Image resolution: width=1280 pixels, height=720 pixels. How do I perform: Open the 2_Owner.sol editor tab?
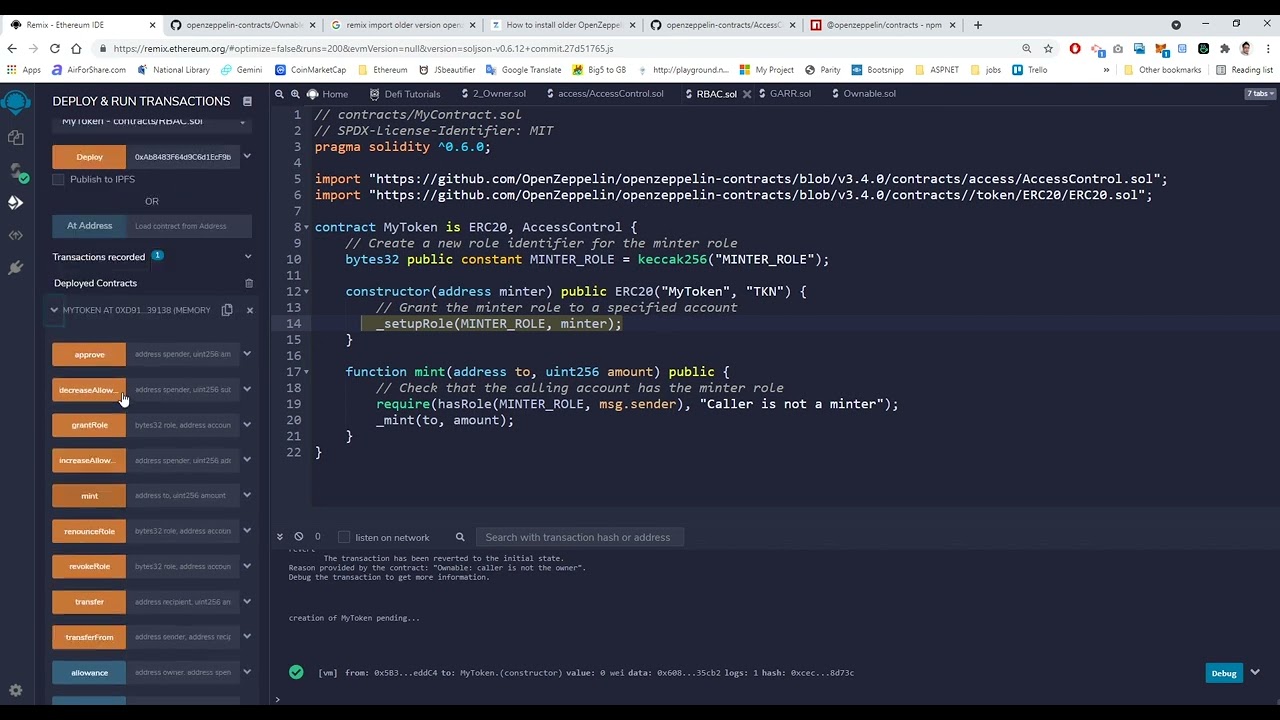(493, 94)
